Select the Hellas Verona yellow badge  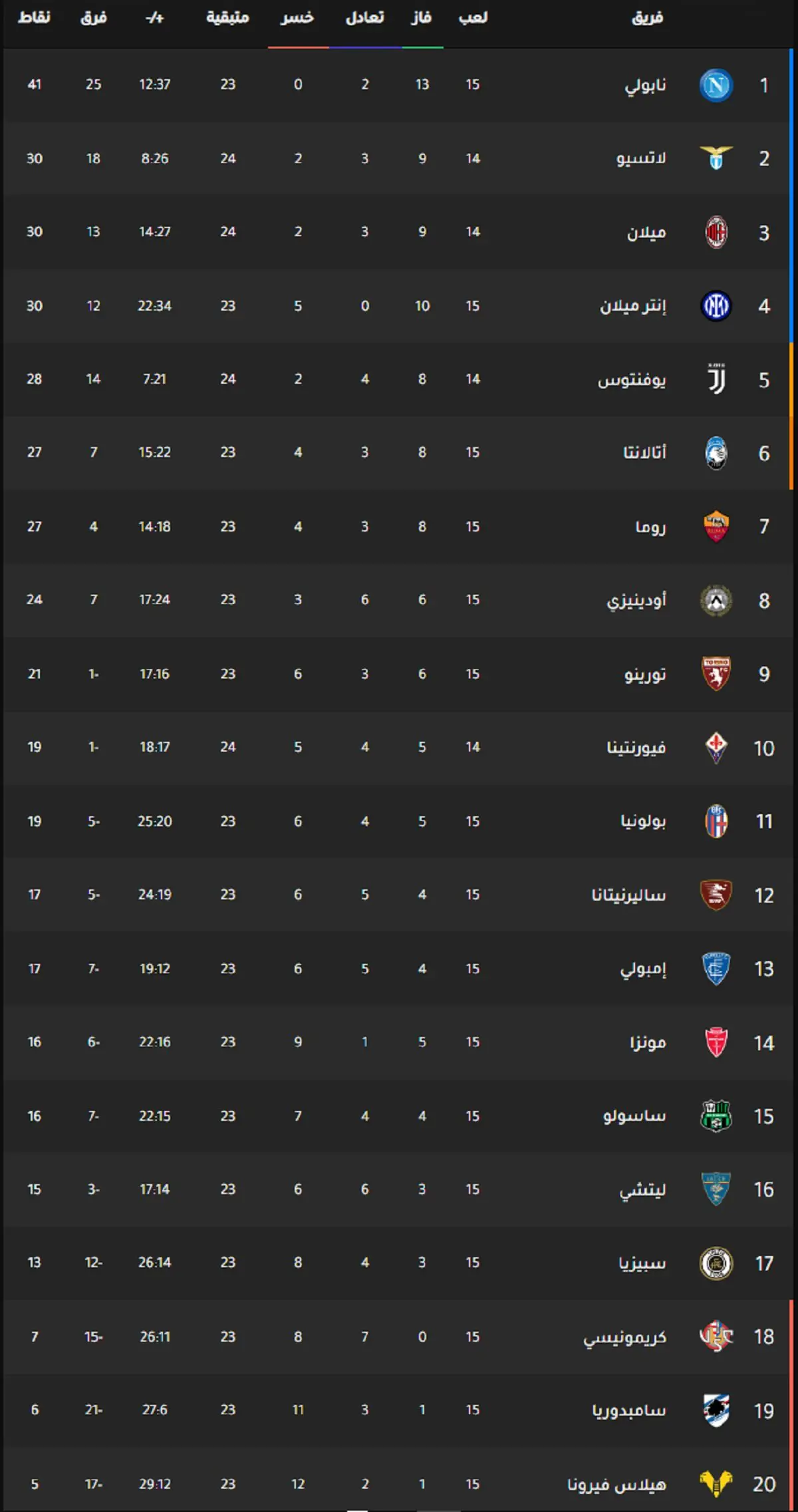coord(716,1484)
